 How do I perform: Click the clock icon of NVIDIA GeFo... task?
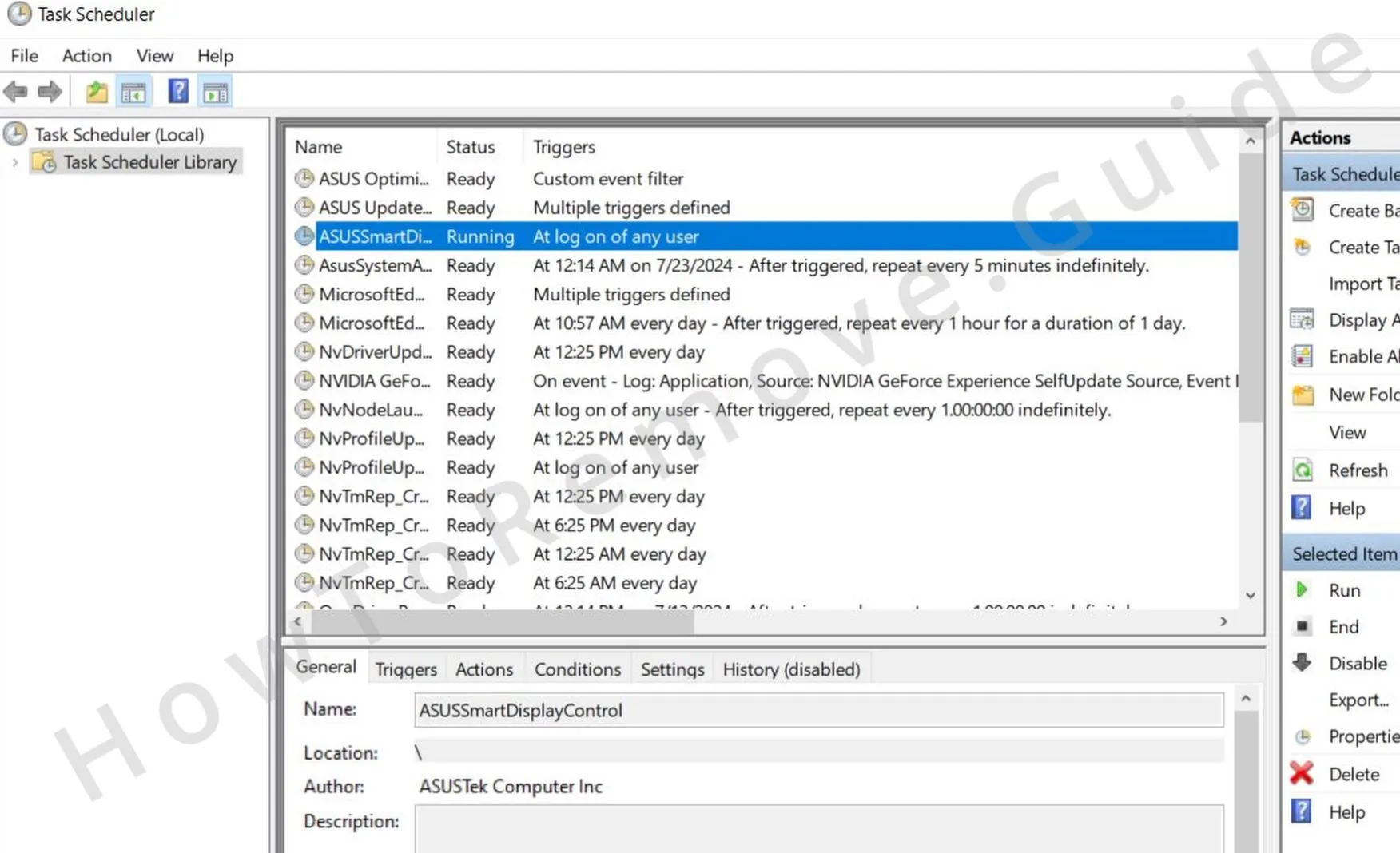pos(304,380)
